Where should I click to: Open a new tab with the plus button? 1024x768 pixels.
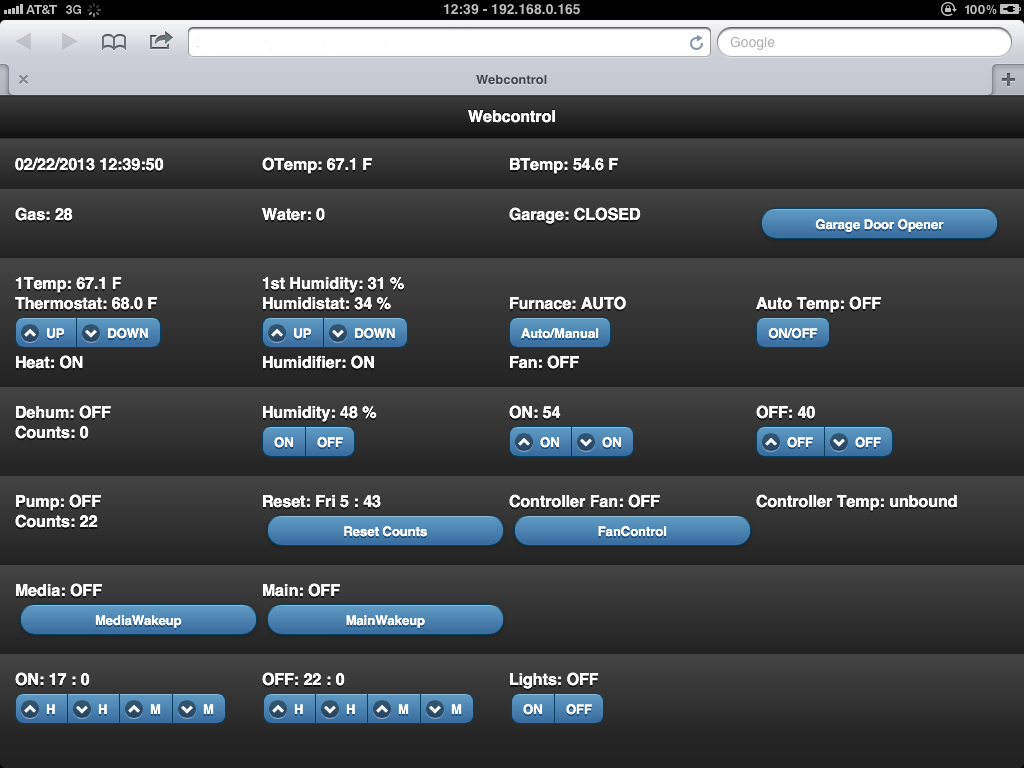1009,79
